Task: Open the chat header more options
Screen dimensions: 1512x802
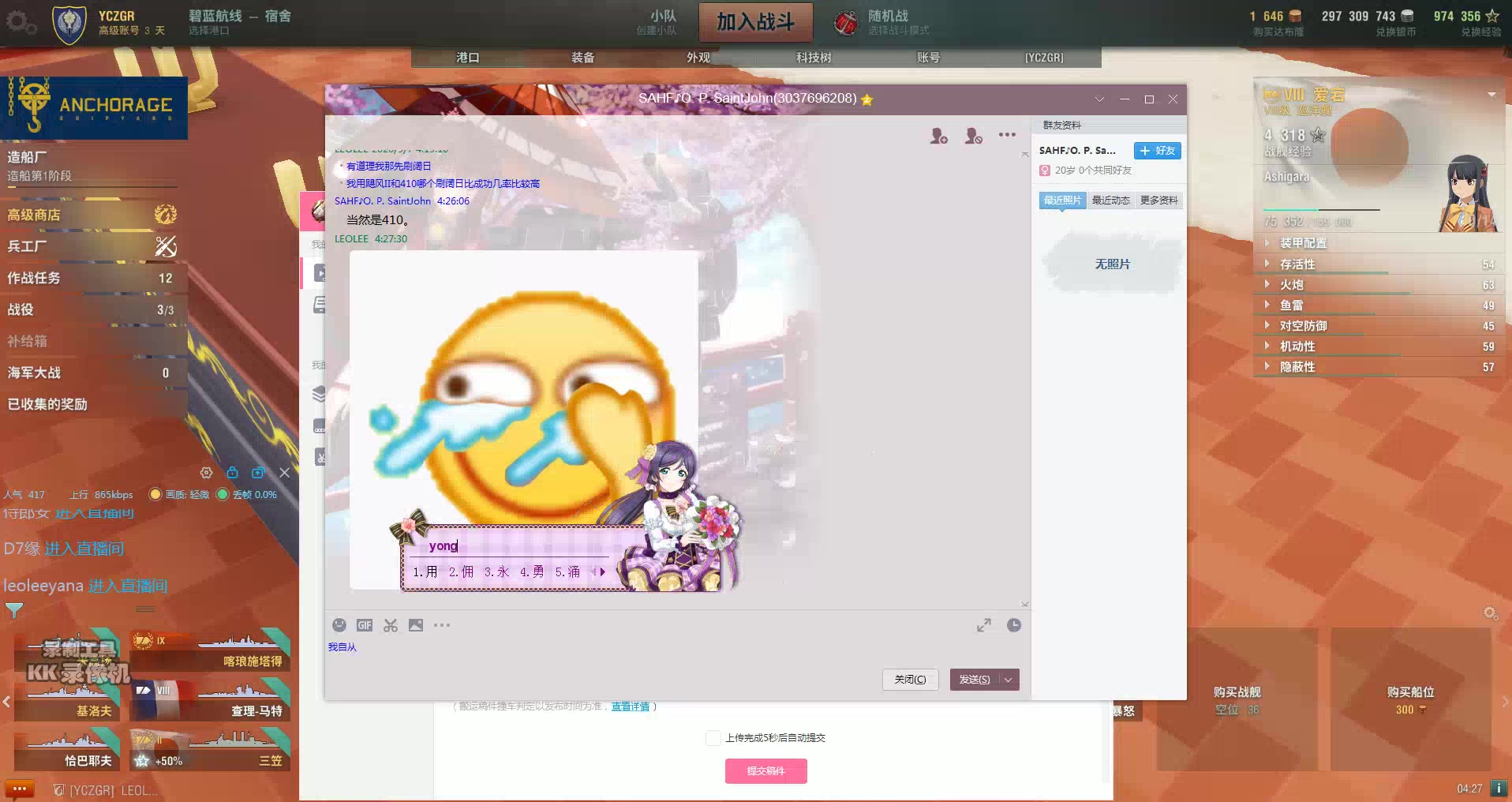Action: pos(1008,135)
